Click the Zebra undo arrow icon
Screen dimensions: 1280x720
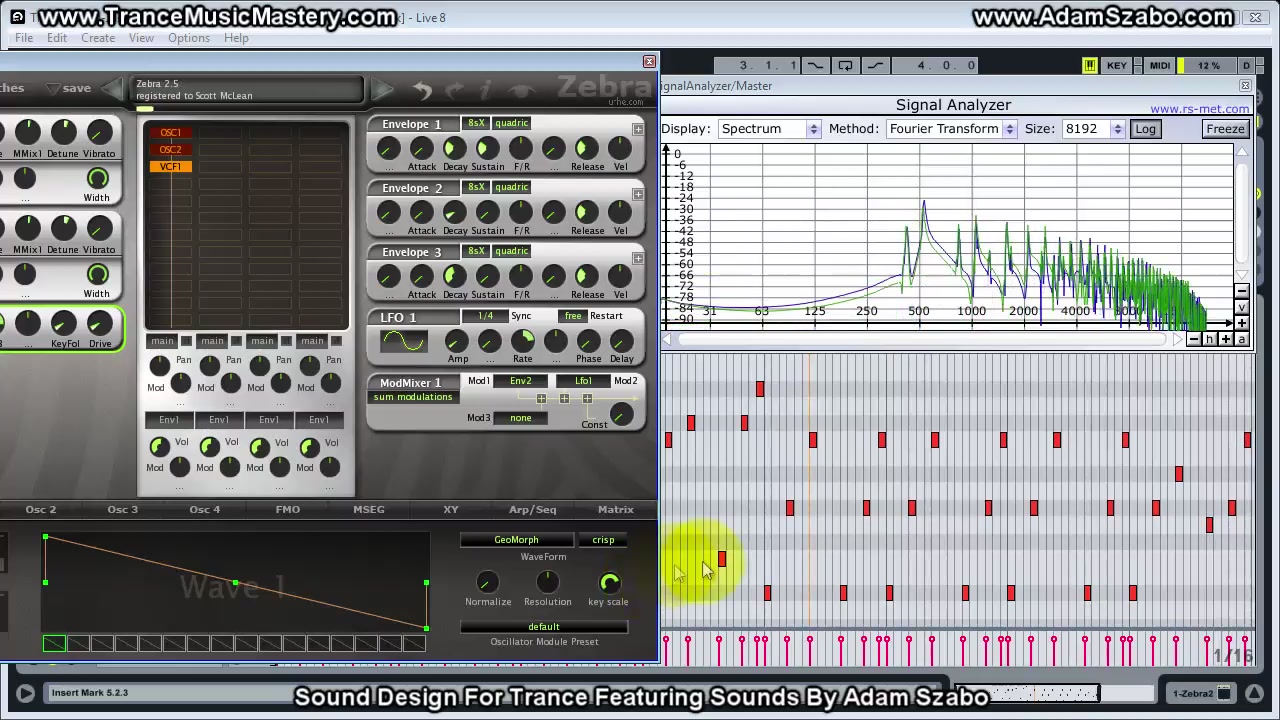(x=422, y=91)
